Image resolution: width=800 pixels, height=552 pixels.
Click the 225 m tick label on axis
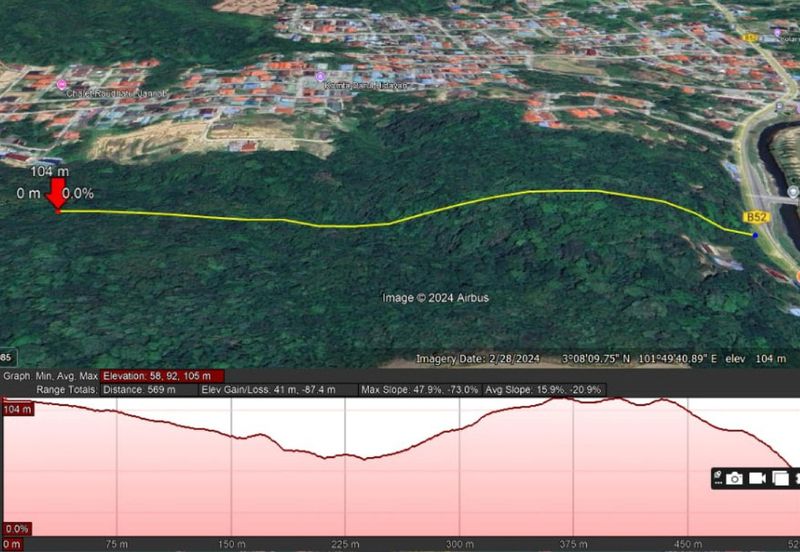pos(345,544)
